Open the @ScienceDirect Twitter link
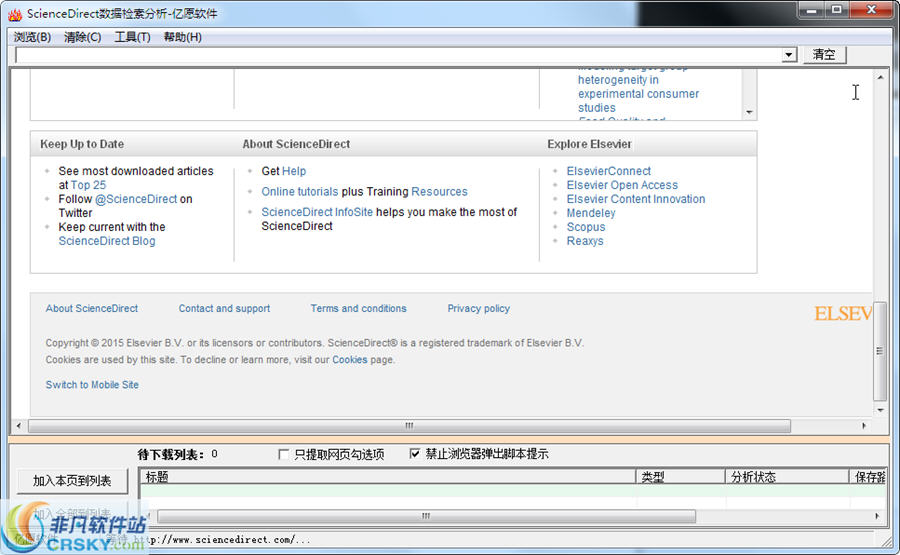 pos(136,199)
